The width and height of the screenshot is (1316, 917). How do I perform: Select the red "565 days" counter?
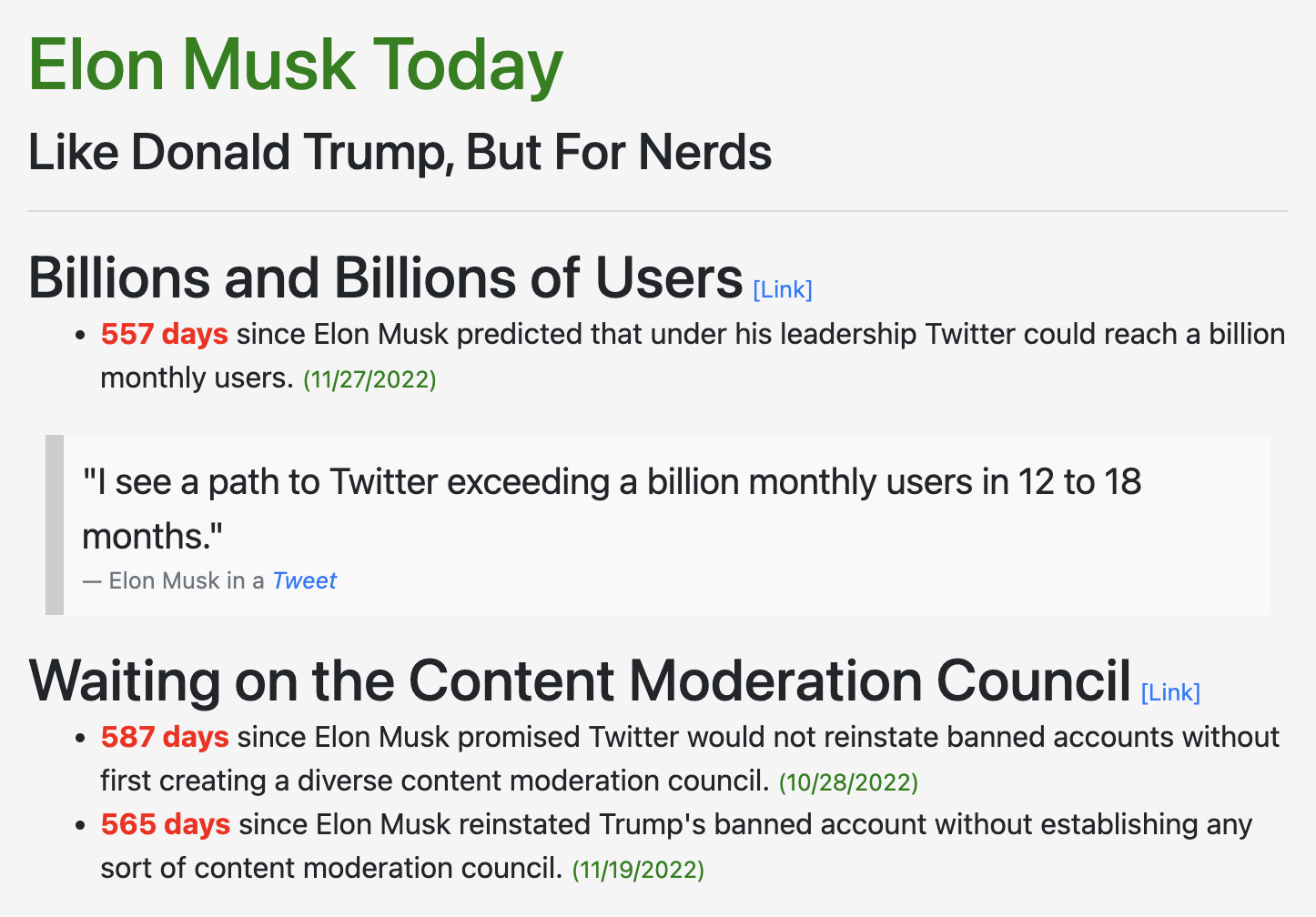pos(166,824)
